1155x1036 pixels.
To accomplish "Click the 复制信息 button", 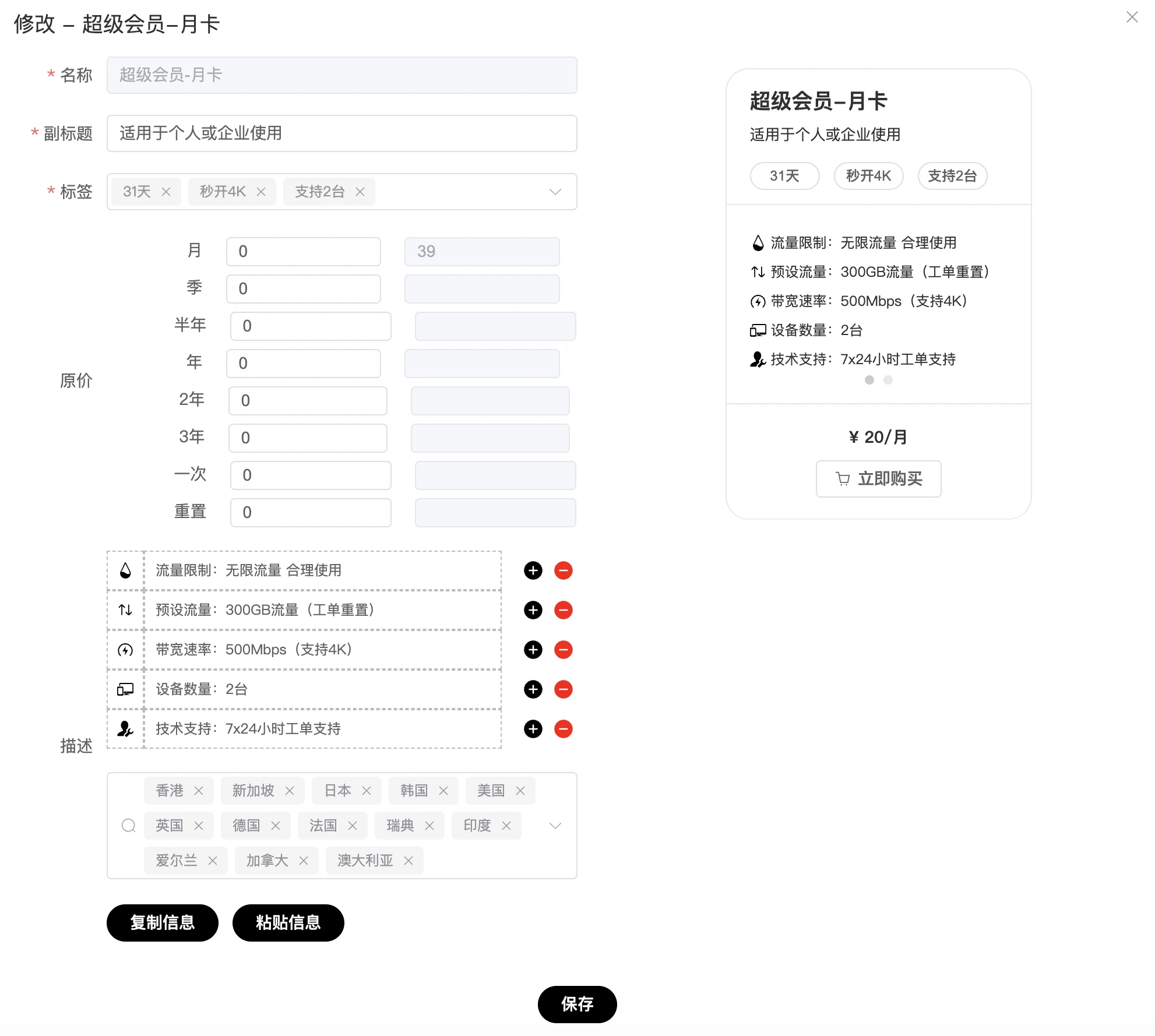I will pos(162,923).
